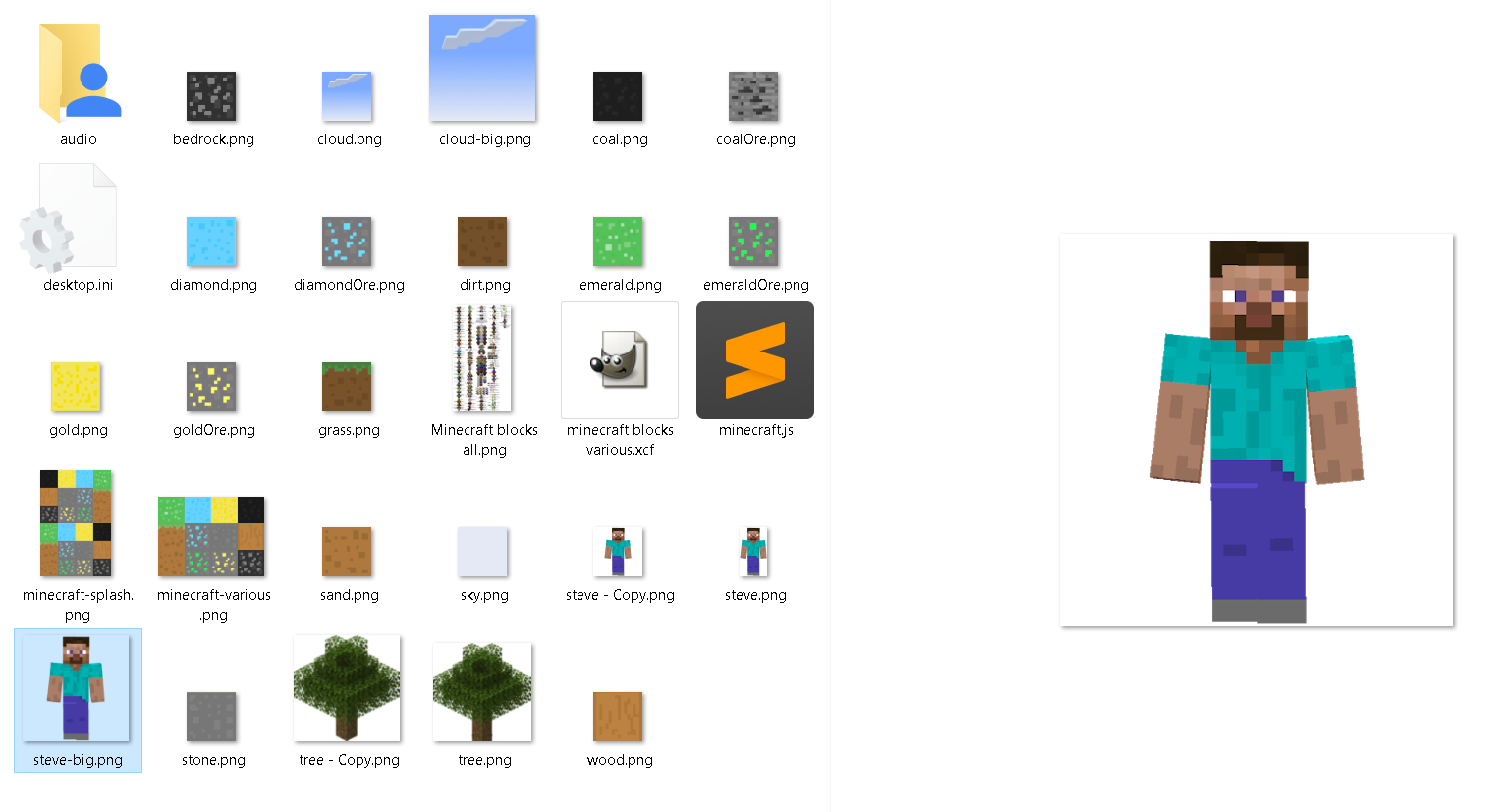Select the sand.png block icon
The width and height of the screenshot is (1485, 812).
347,552
